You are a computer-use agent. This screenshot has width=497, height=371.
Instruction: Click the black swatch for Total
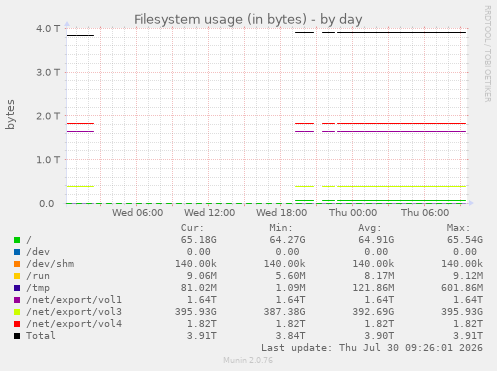point(17,336)
